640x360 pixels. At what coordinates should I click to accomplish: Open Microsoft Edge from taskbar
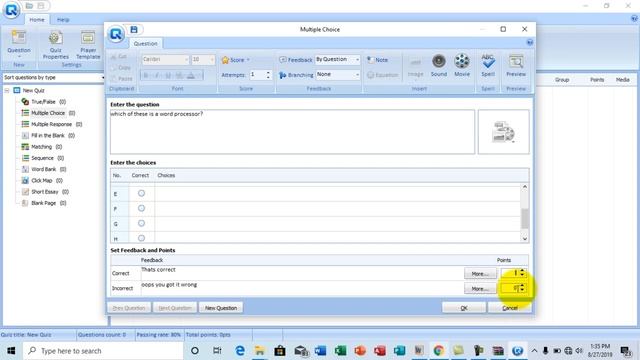click(x=240, y=350)
